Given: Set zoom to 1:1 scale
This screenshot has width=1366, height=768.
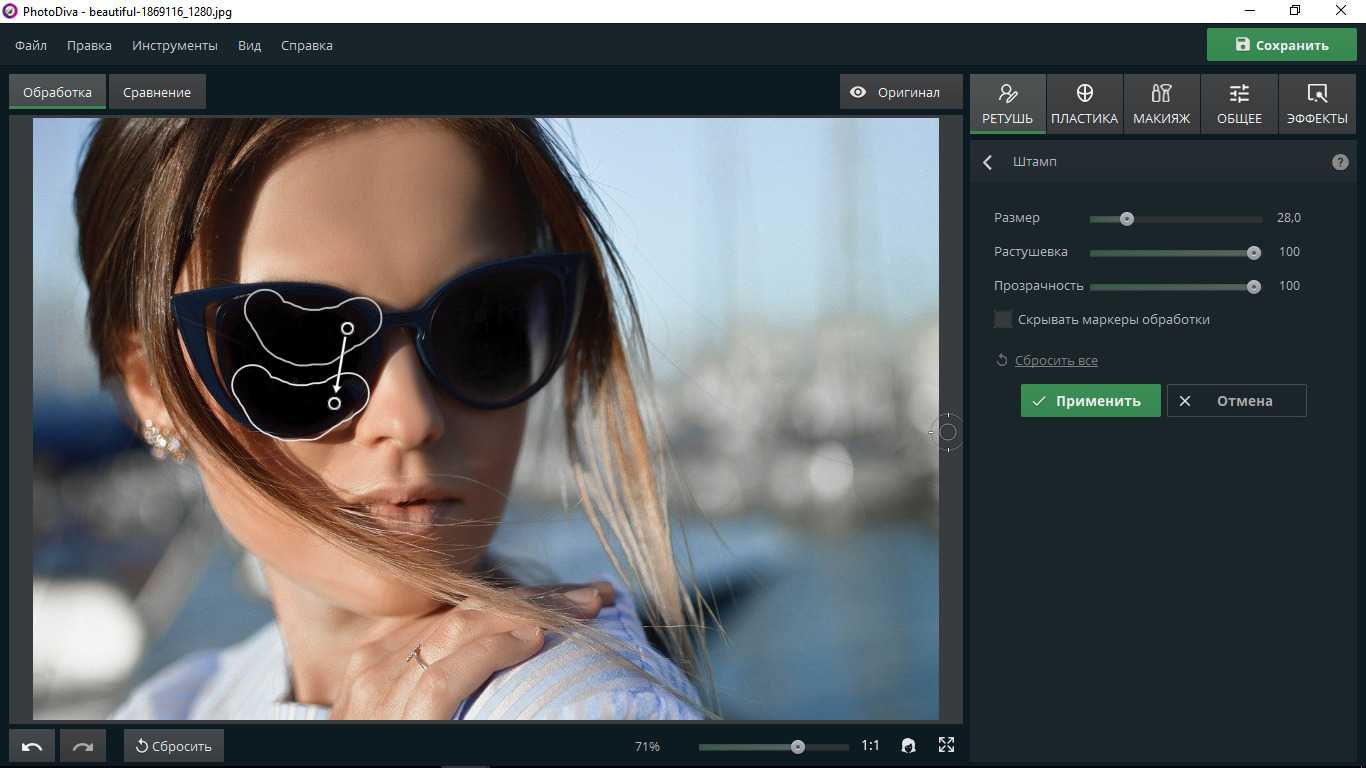Looking at the screenshot, I should [870, 746].
